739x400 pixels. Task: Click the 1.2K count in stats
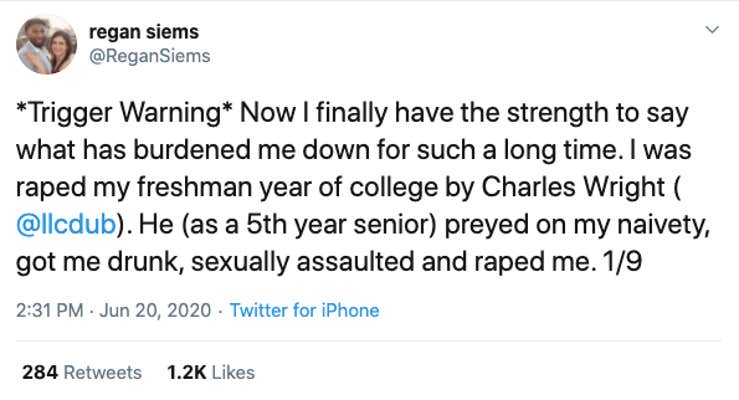(187, 373)
